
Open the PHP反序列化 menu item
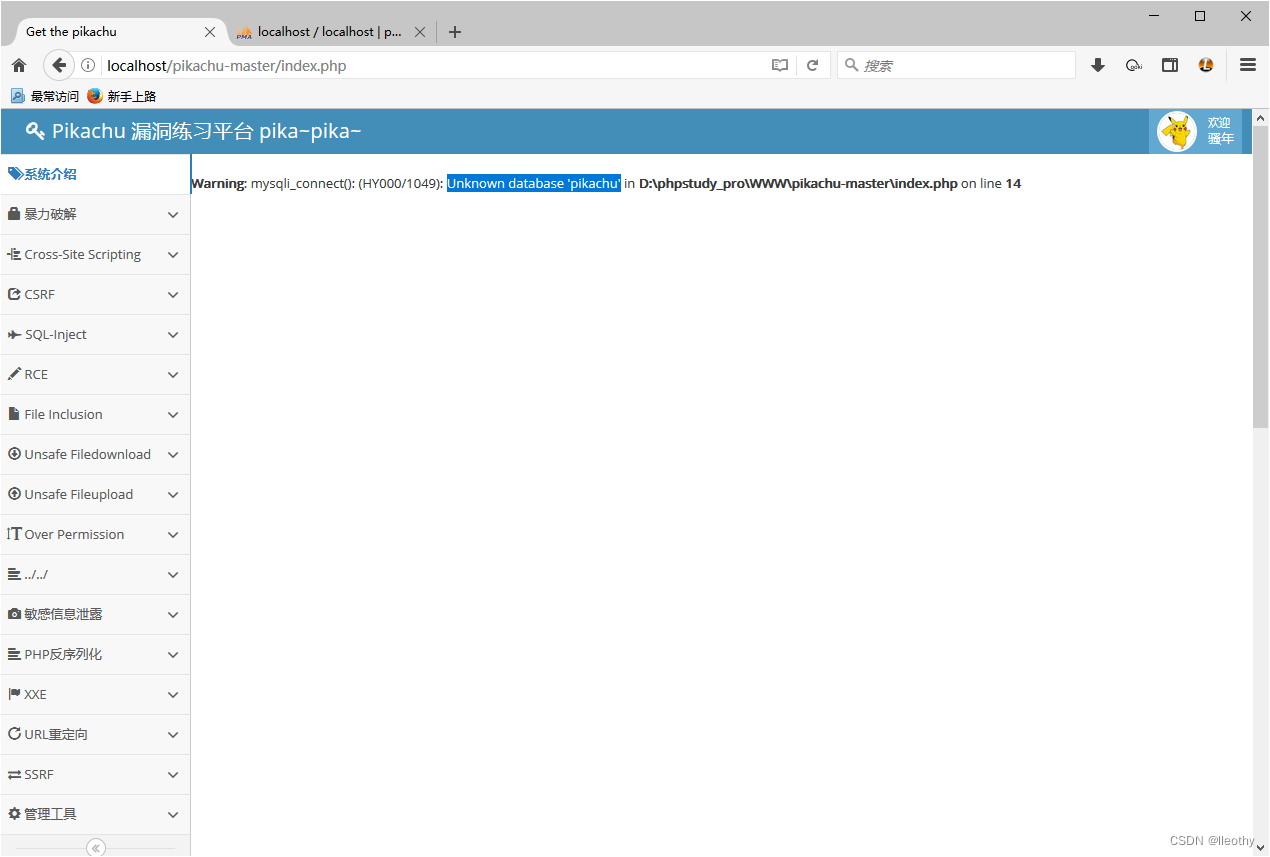[95, 654]
